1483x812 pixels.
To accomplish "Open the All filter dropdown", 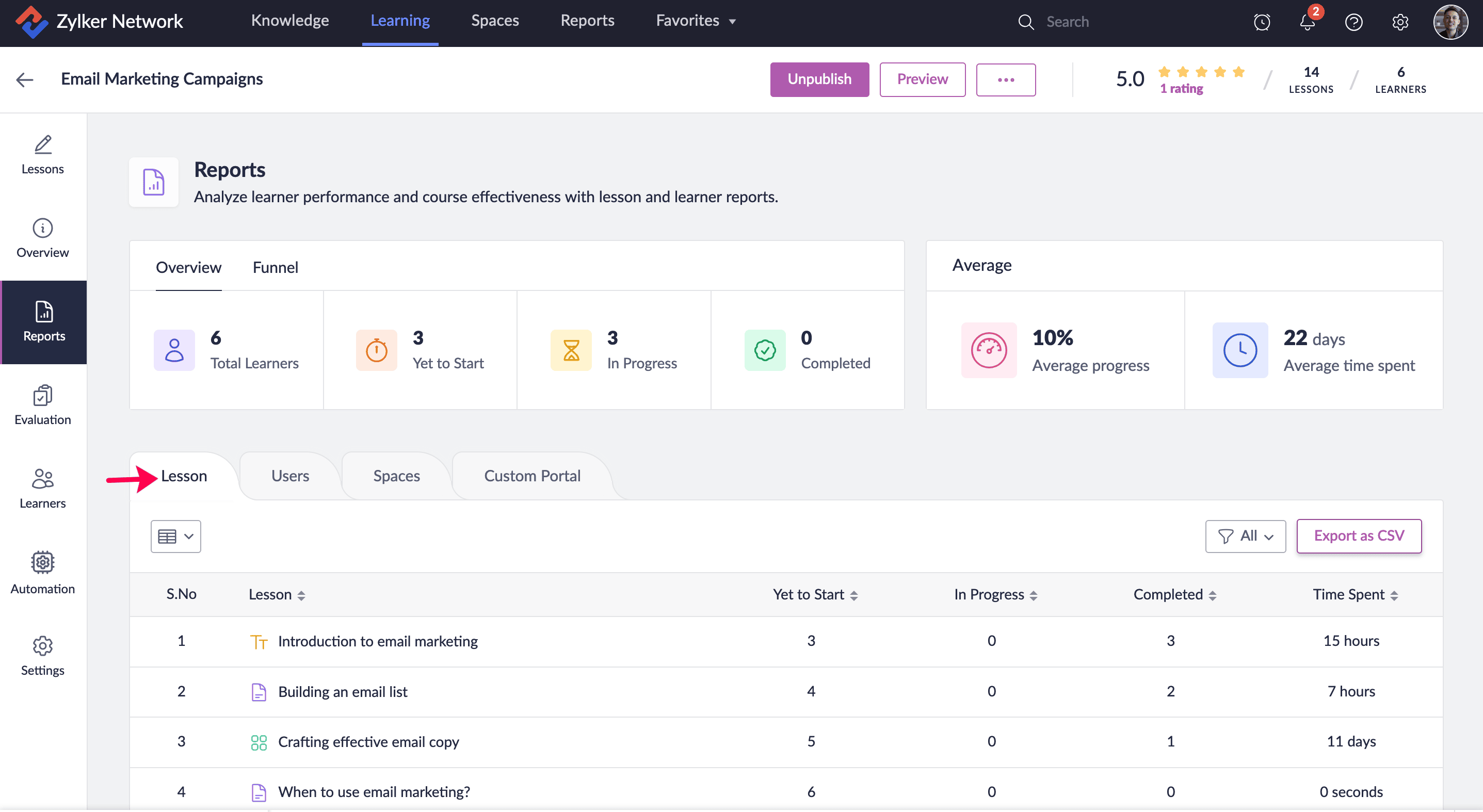I will (1245, 536).
